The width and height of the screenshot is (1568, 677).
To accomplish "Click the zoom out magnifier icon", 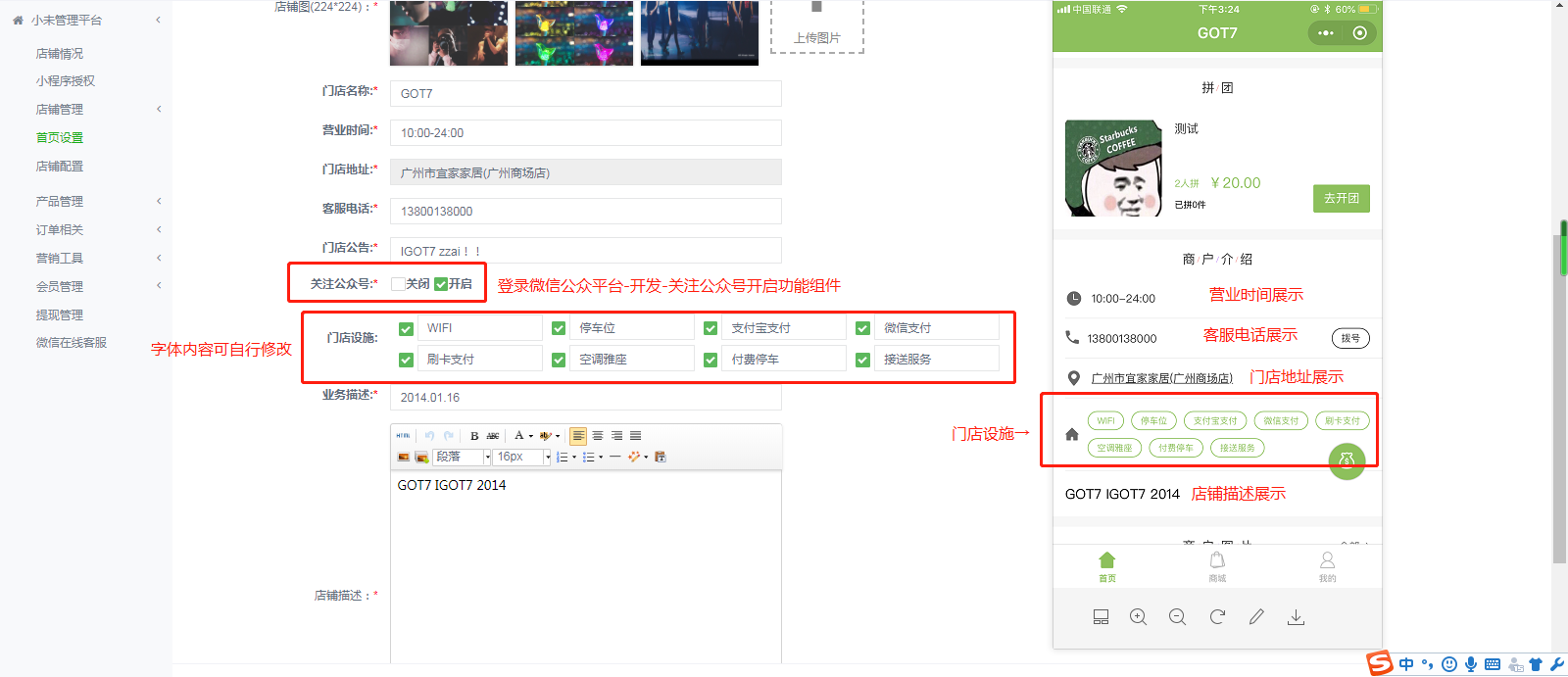I will point(1177,617).
